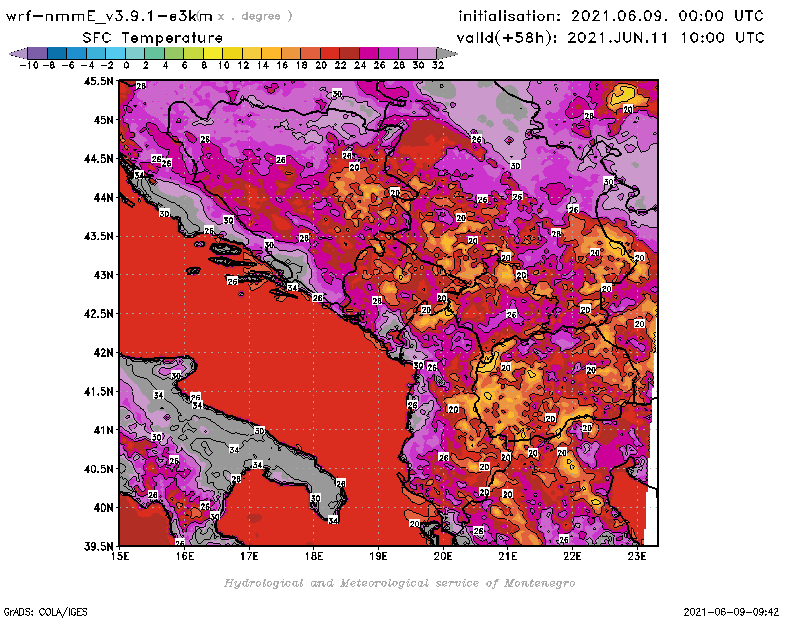Click the model title 'wrf-nmmE_v3.9.1-e3km'
The height and width of the screenshot is (618, 800).
coord(109,16)
